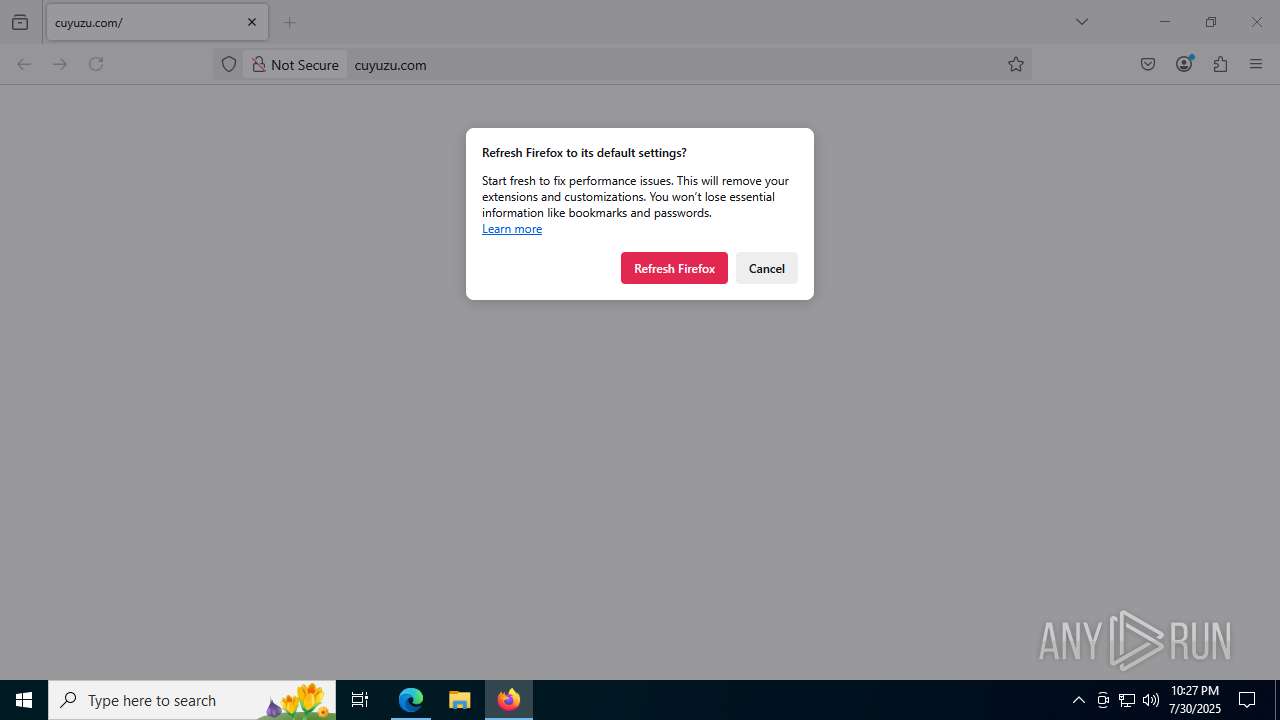This screenshot has height=720, width=1280.
Task: Launch Microsoft Edge from taskbar
Action: point(411,700)
